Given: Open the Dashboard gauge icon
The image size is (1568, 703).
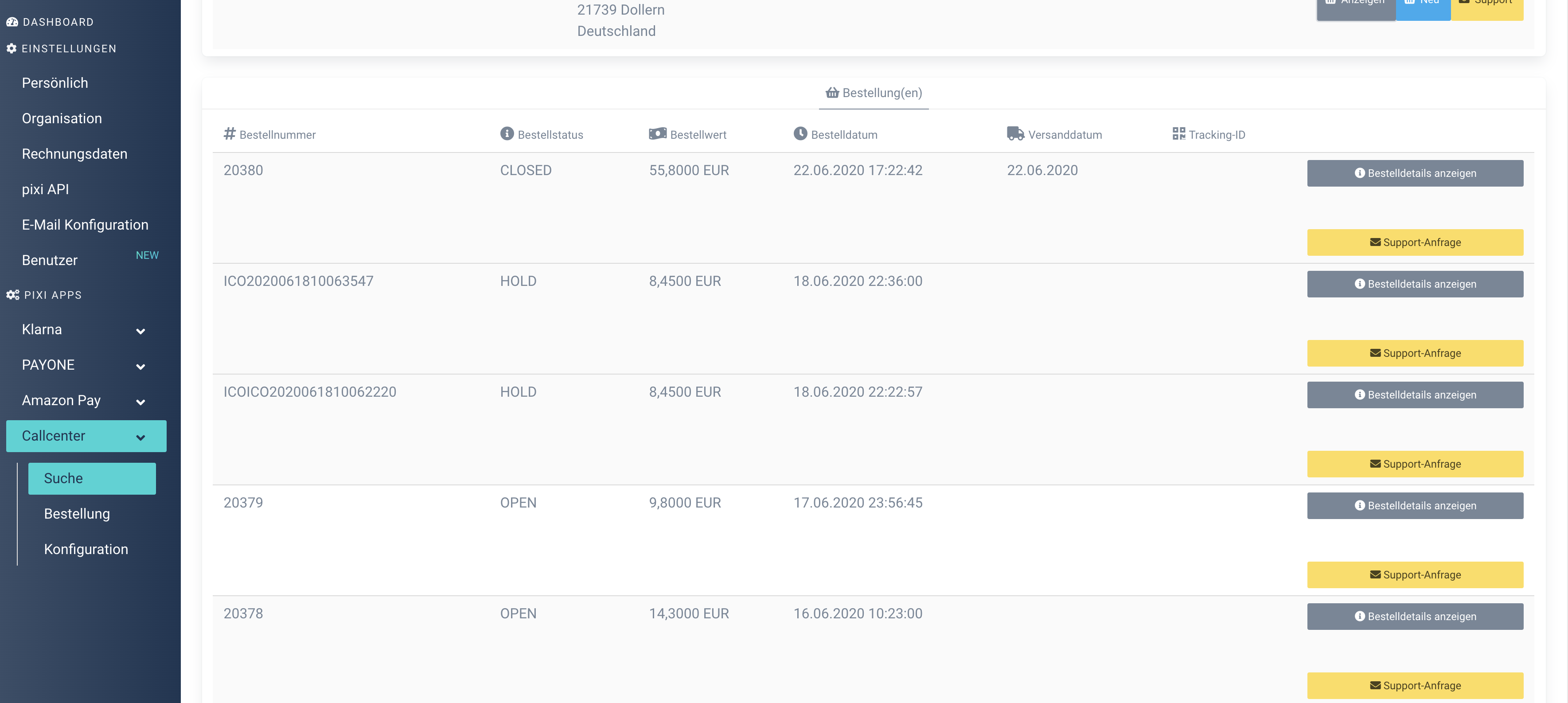Looking at the screenshot, I should (12, 22).
